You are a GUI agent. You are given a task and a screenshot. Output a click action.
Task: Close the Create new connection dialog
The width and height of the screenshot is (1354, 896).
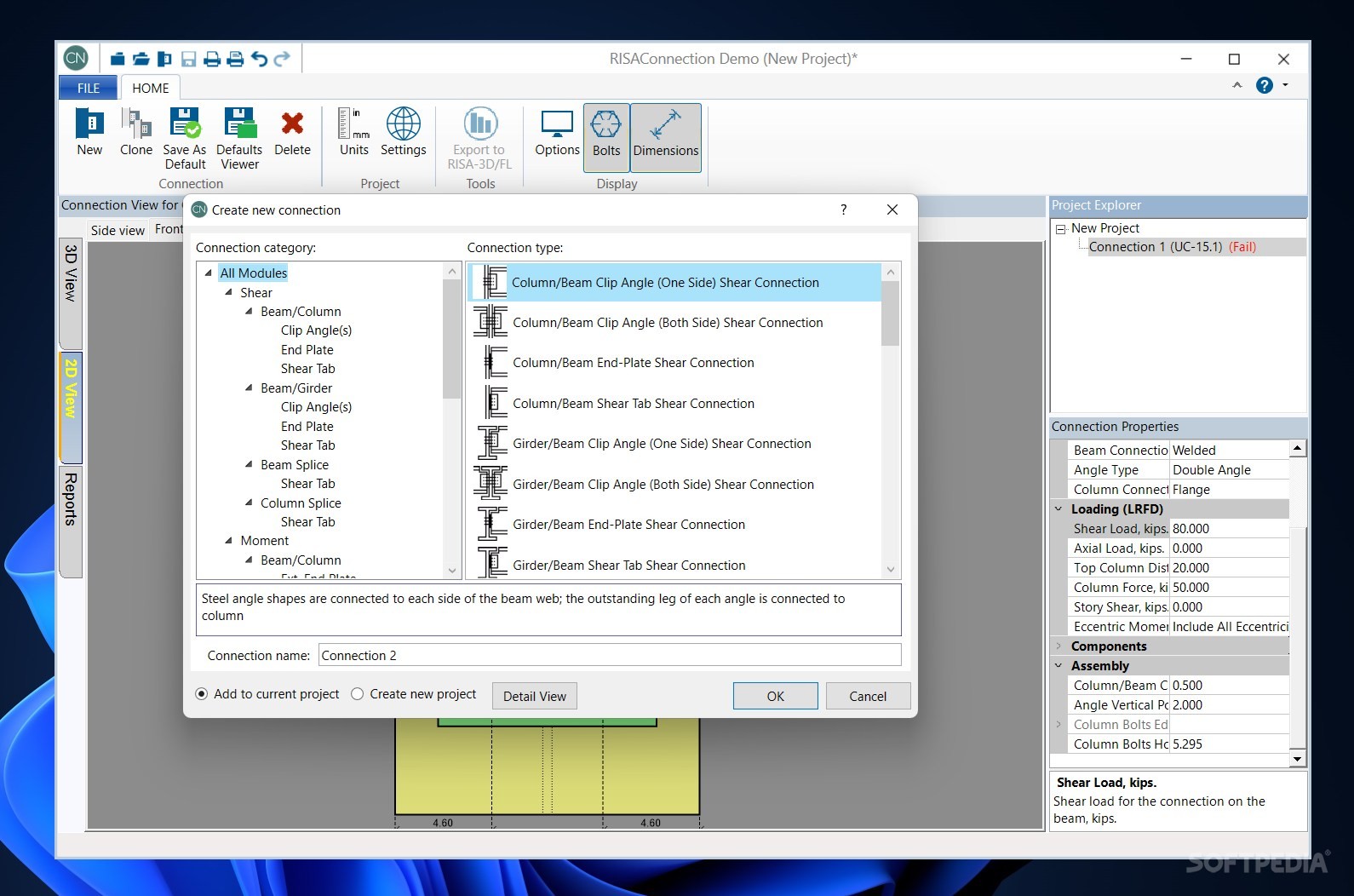[x=892, y=210]
